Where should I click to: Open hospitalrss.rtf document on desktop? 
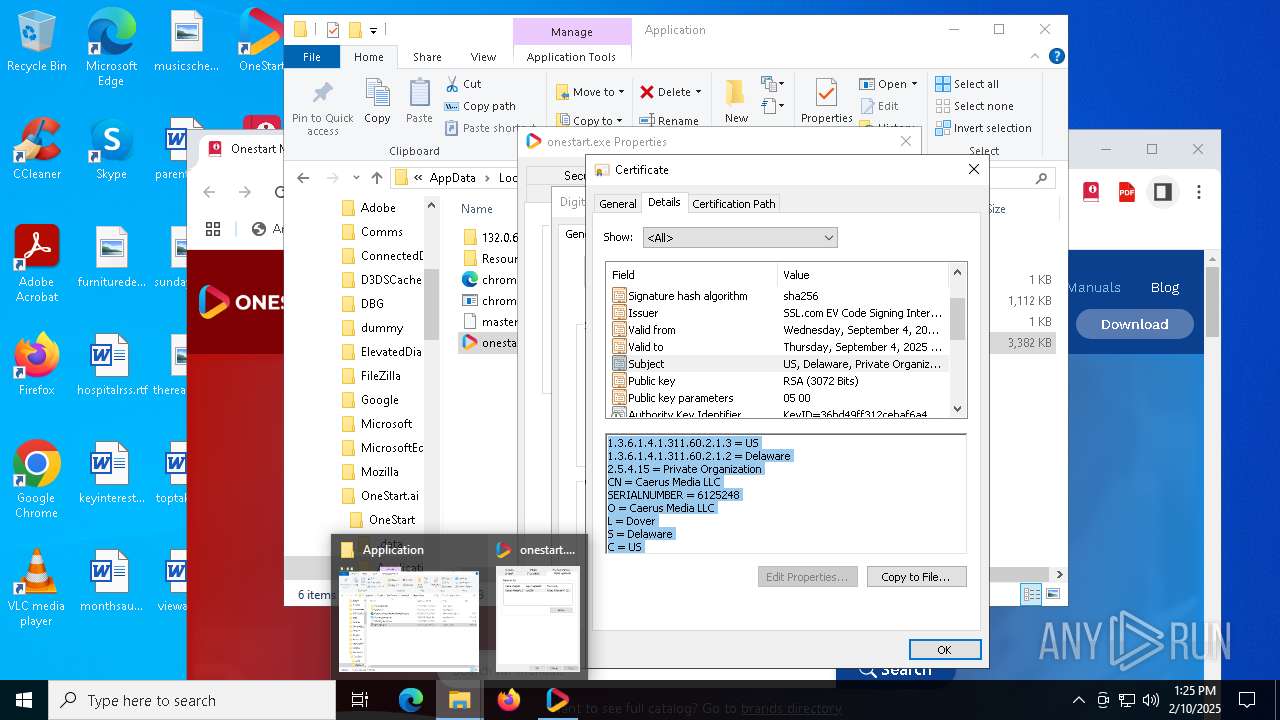click(111, 365)
